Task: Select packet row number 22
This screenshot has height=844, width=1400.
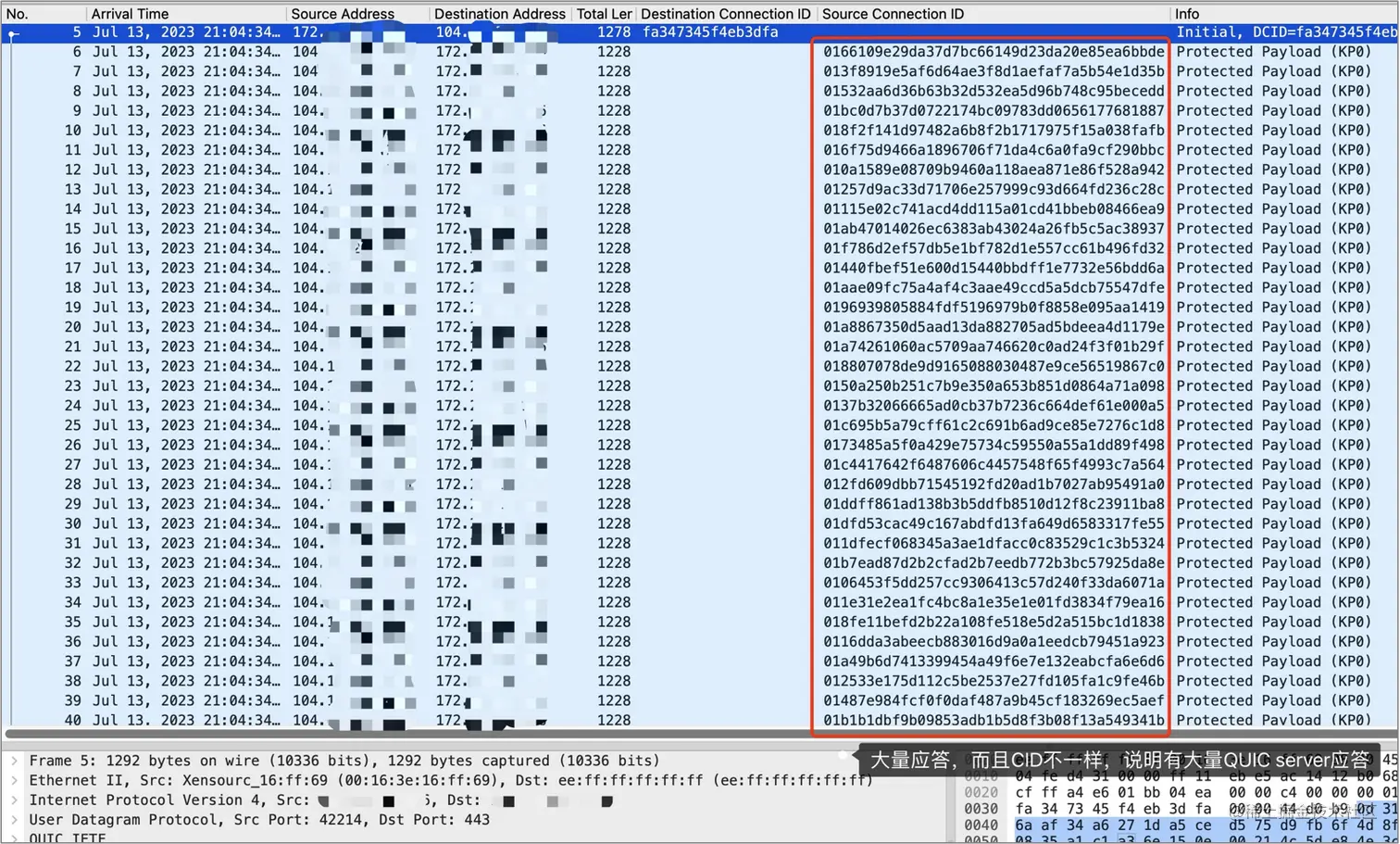Action: (x=700, y=366)
